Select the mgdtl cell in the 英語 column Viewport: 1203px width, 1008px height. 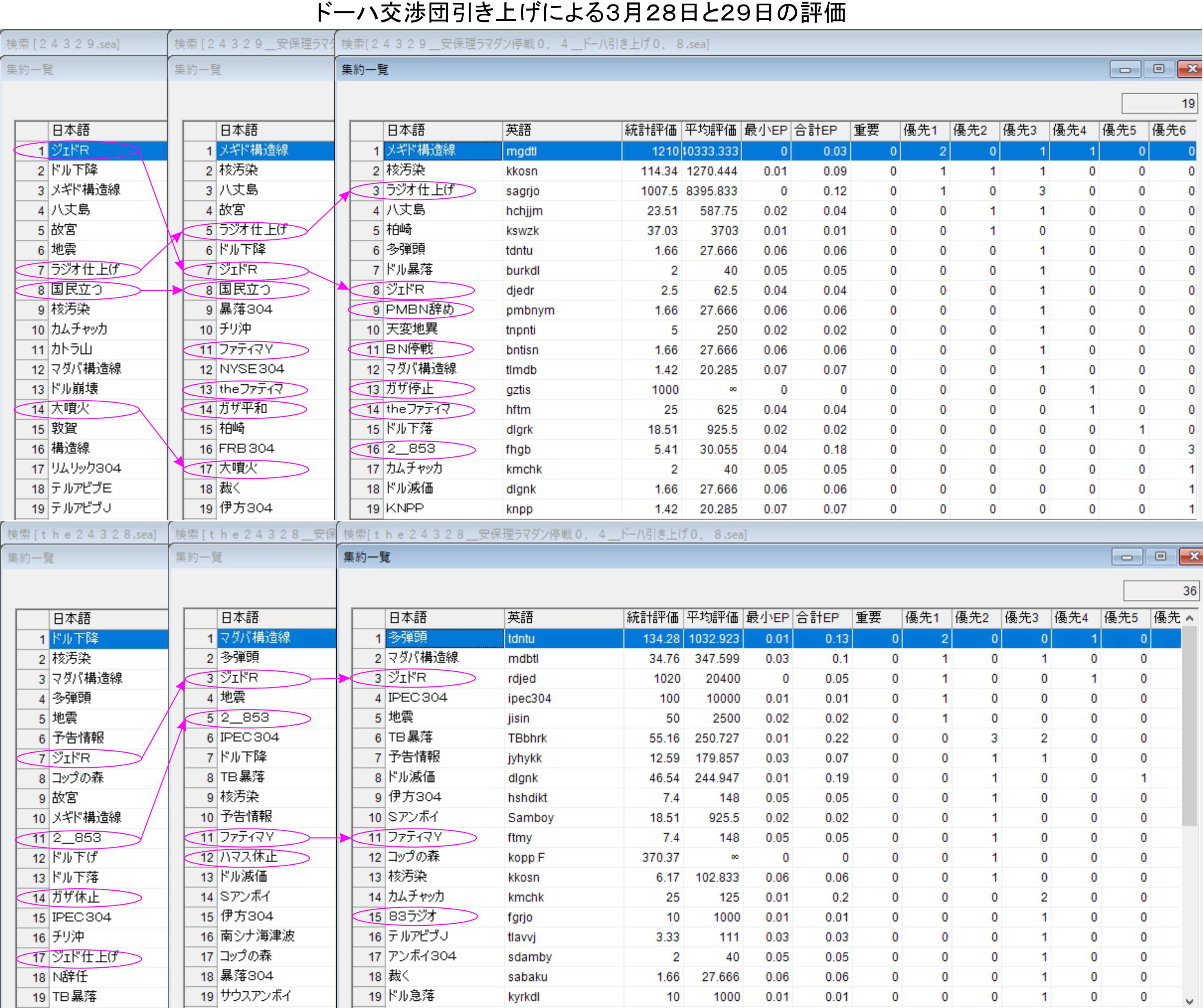tap(562, 151)
